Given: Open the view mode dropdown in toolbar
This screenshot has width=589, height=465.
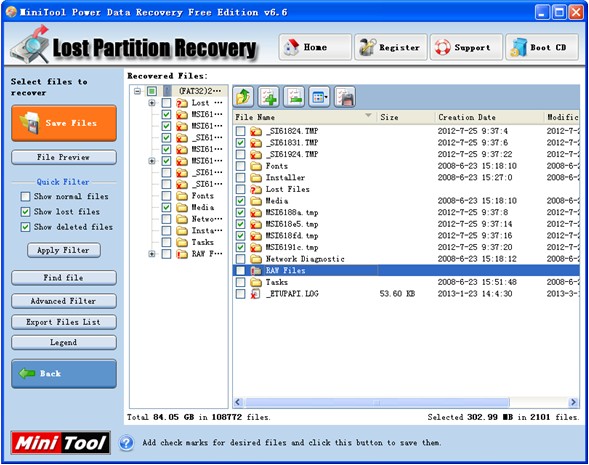Looking at the screenshot, I should coord(319,97).
